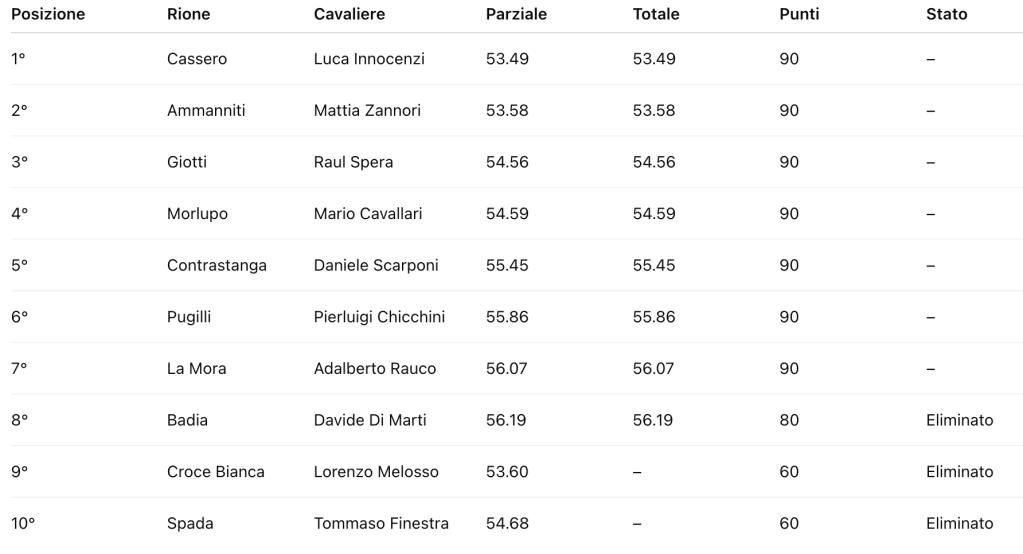Click the 80 points value for Badia
The width and height of the screenshot is (1023, 554).
pyautogui.click(x=789, y=420)
